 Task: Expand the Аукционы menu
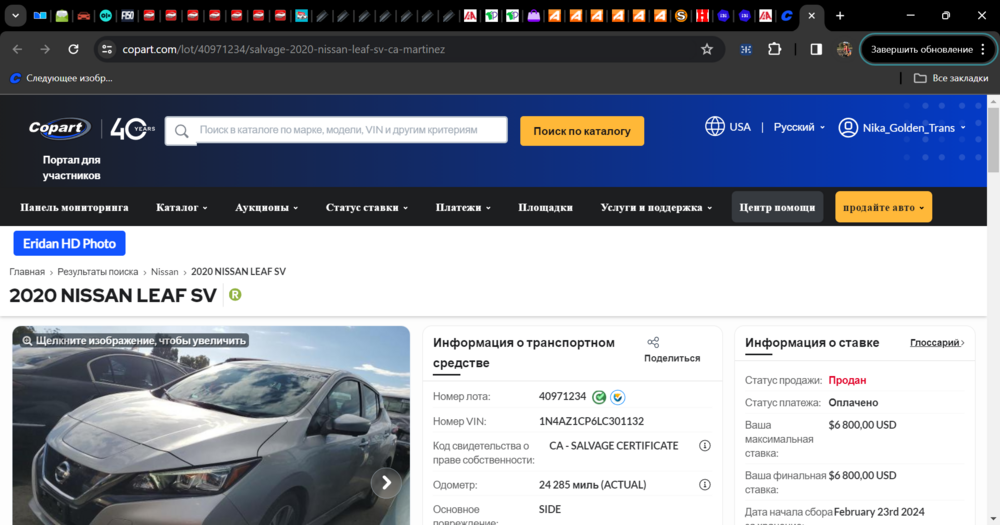pos(267,207)
